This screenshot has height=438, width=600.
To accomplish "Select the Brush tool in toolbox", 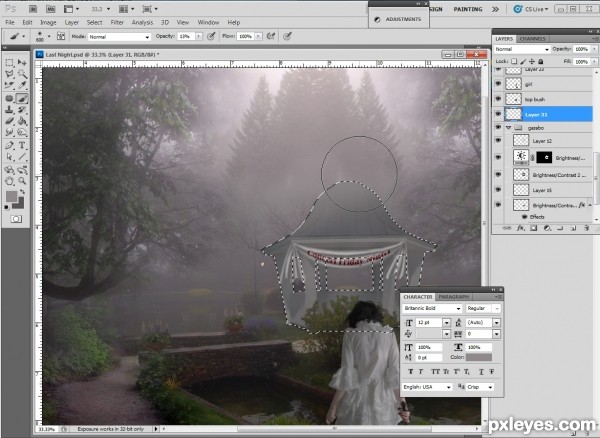I will pos(22,98).
